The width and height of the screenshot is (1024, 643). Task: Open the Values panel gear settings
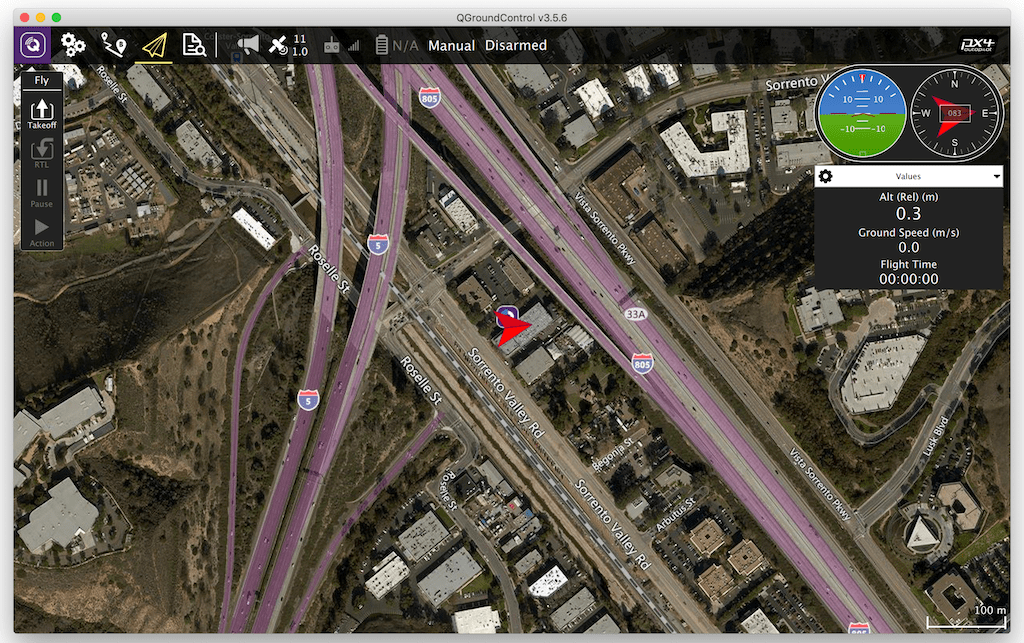click(x=825, y=176)
